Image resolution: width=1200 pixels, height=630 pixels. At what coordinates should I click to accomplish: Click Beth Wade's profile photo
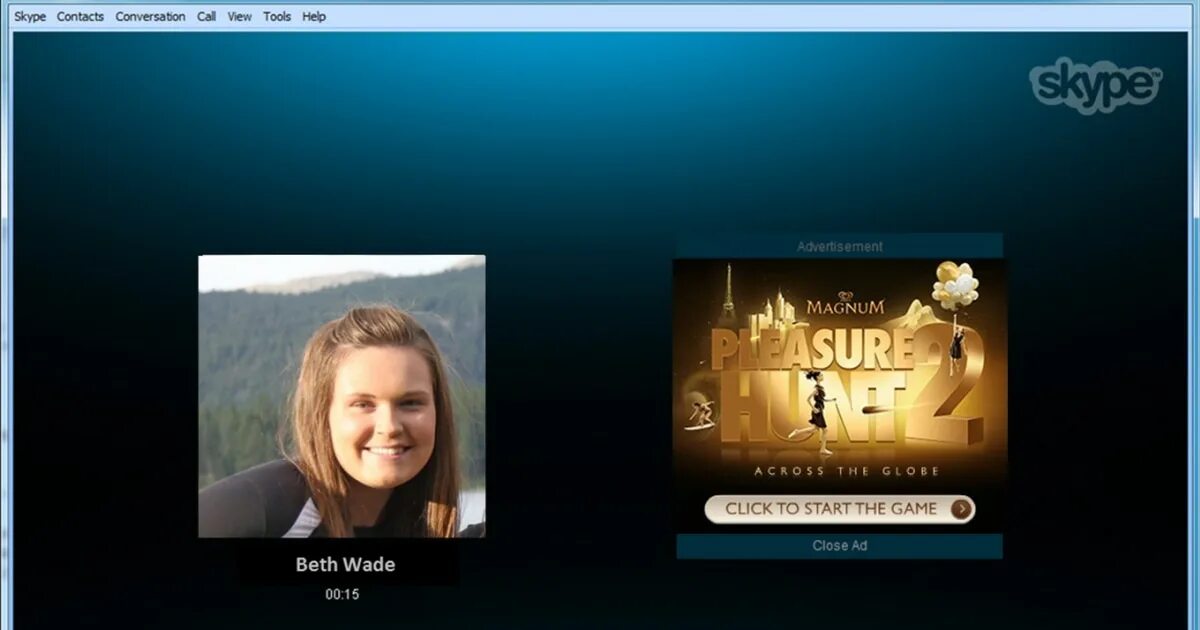point(342,396)
